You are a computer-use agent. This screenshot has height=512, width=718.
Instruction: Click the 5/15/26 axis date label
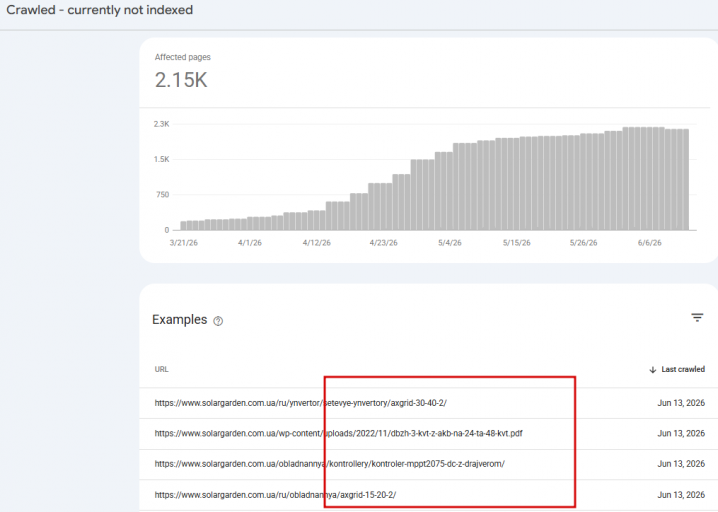tap(517, 243)
